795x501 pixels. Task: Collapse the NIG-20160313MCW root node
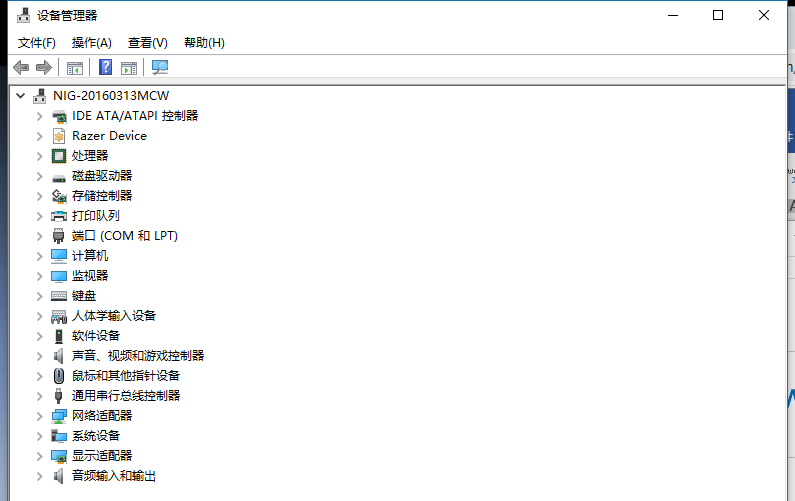pyautogui.click(x=20, y=95)
